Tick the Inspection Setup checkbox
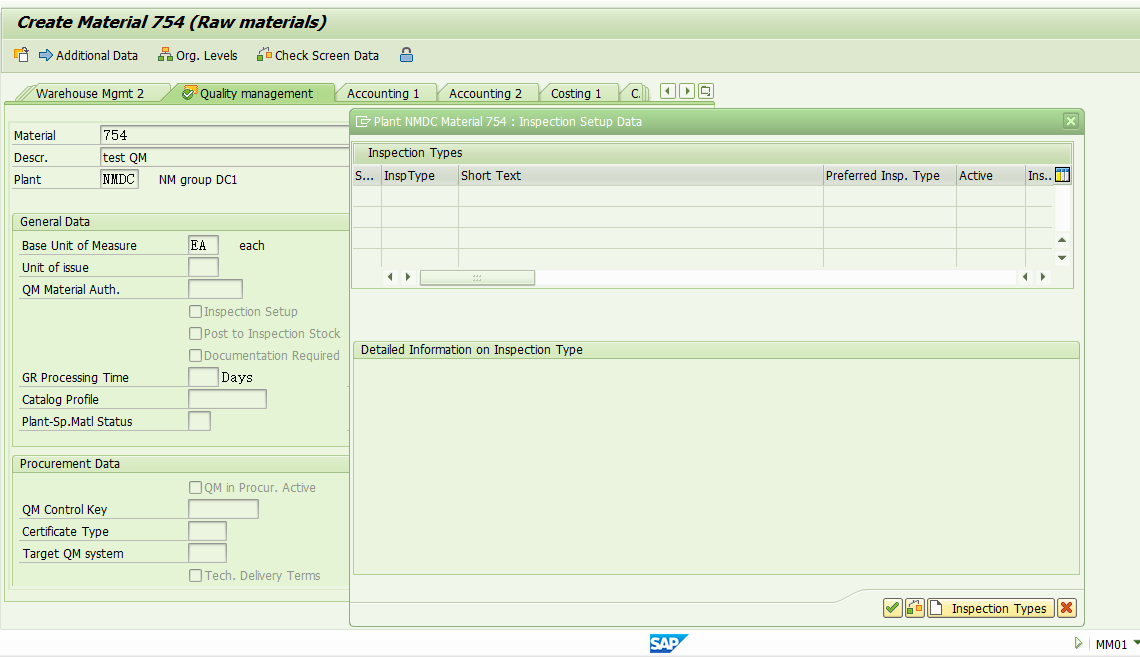 click(x=195, y=312)
